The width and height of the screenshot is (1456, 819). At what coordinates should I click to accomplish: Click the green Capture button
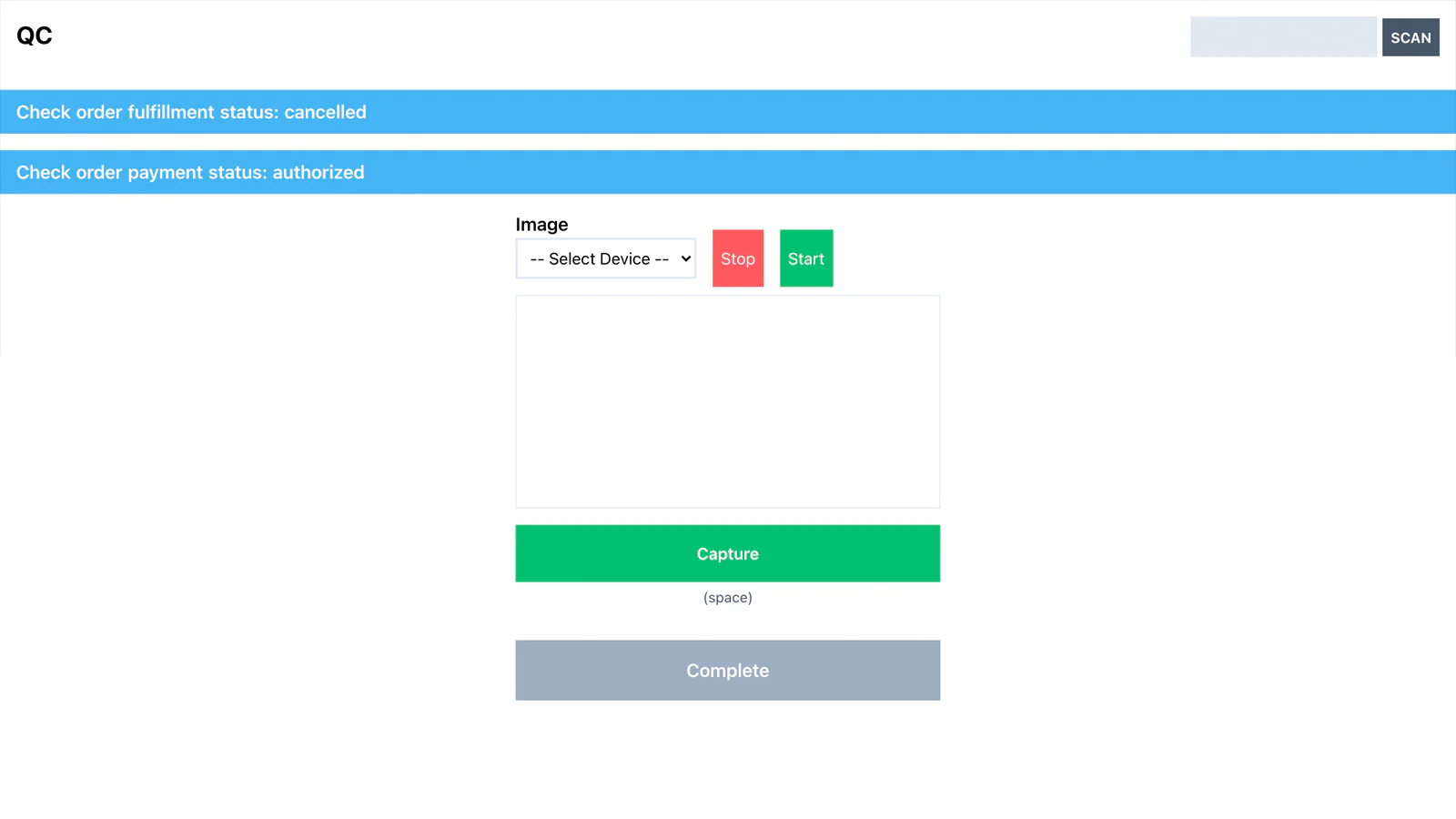point(728,553)
